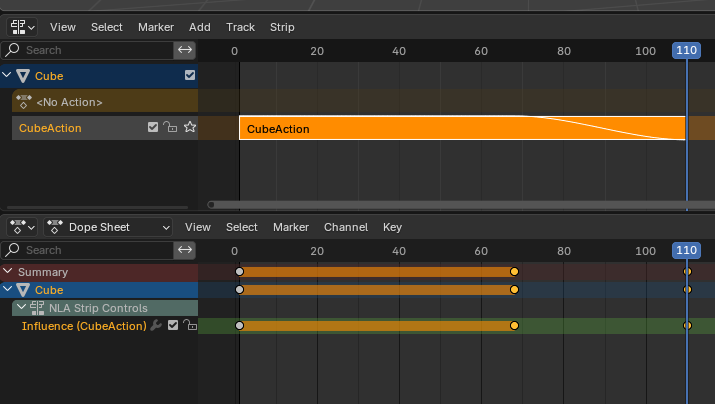This screenshot has width=715, height=404.
Task: Select the Summary channel
Action: pyautogui.click(x=43, y=272)
